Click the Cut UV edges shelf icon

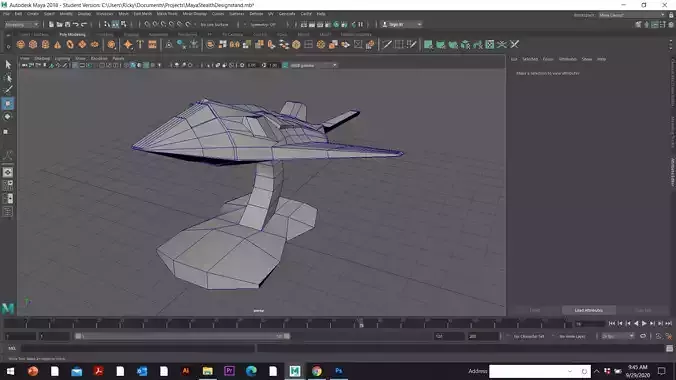pos(514,44)
